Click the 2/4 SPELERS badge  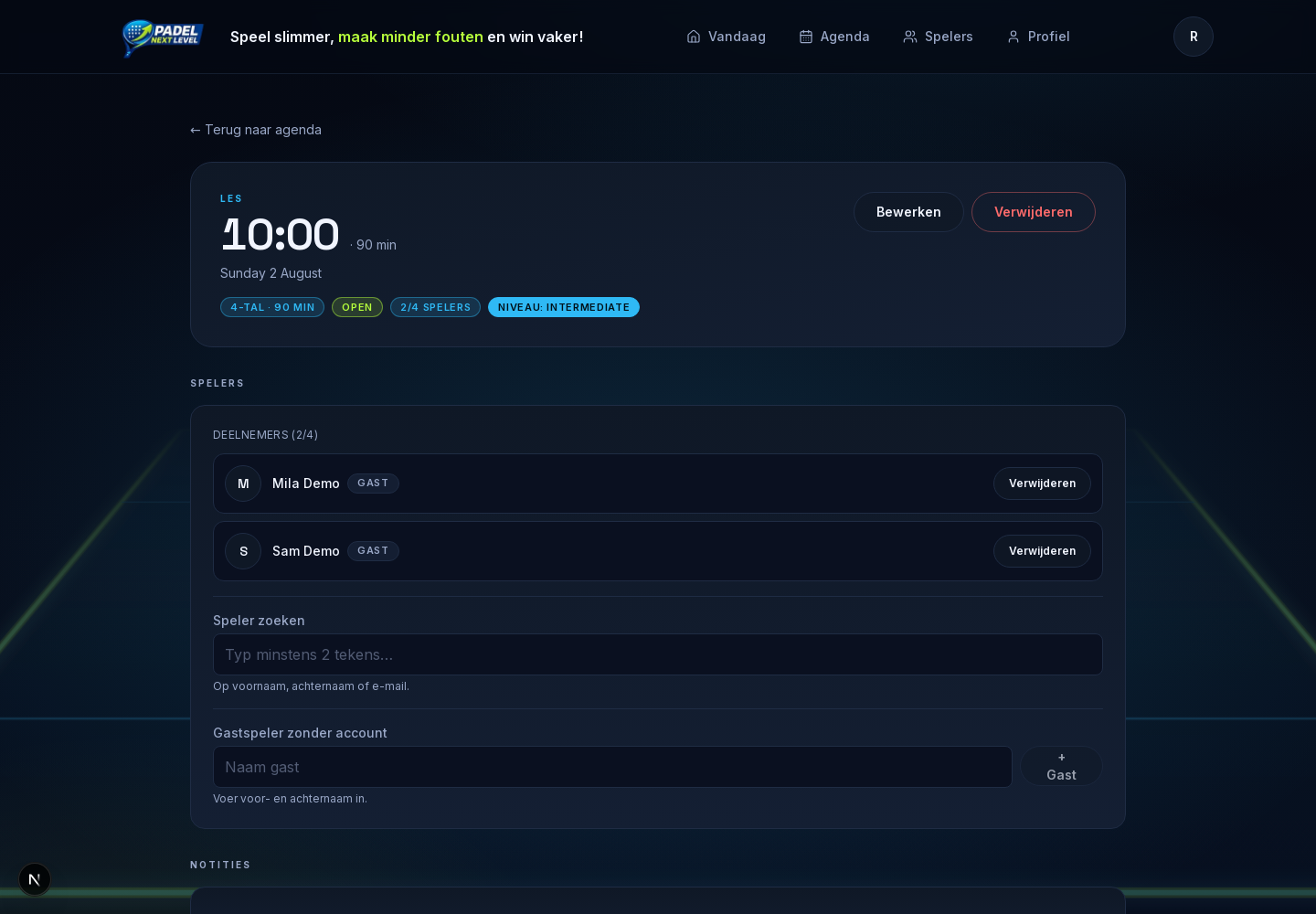click(435, 307)
